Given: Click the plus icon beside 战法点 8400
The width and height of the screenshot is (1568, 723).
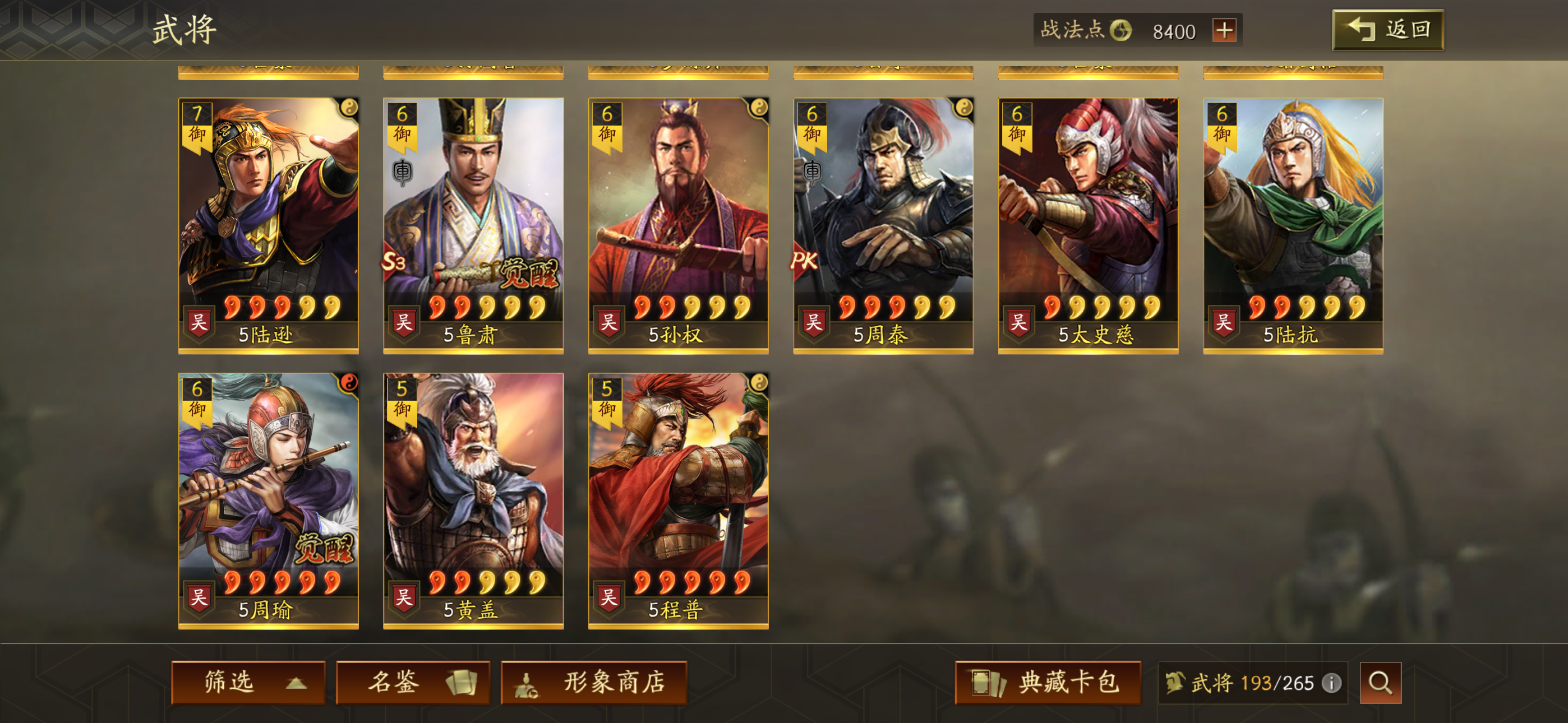Looking at the screenshot, I should click(1224, 30).
